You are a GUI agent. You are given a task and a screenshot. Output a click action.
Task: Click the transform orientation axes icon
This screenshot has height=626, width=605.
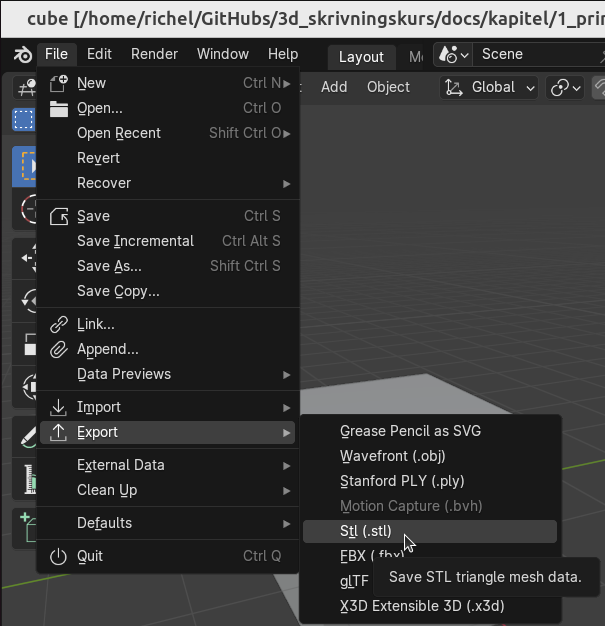pyautogui.click(x=454, y=87)
